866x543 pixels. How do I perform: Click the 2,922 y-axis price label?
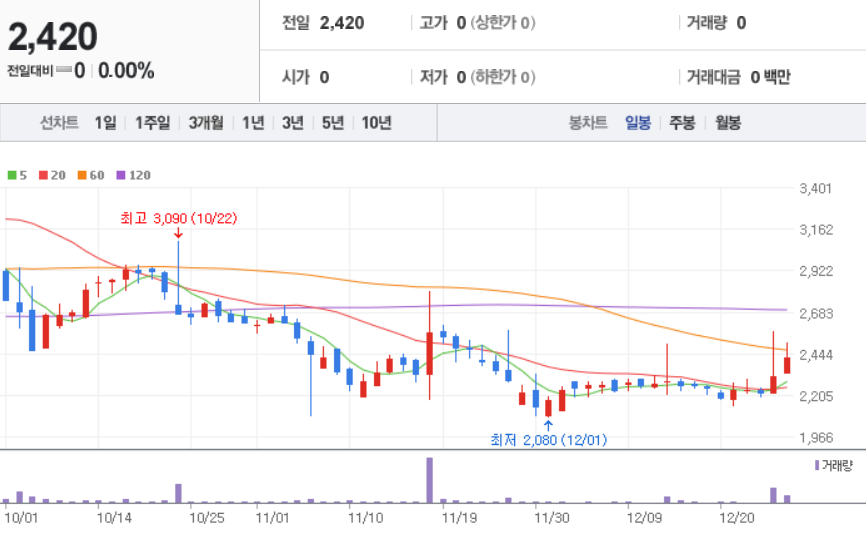pyautogui.click(x=816, y=271)
